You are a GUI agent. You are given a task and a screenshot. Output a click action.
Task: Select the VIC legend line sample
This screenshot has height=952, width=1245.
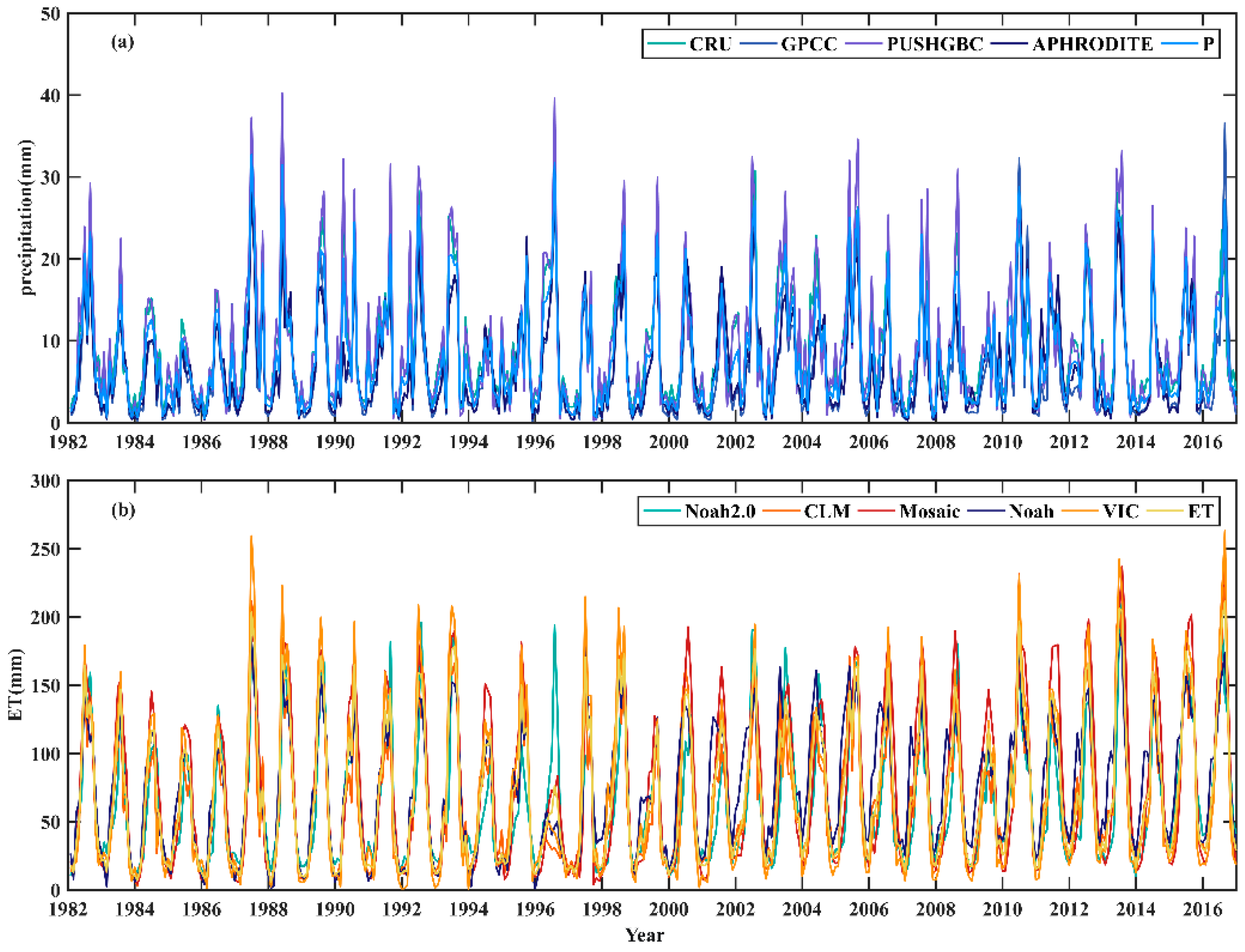(x=1081, y=510)
